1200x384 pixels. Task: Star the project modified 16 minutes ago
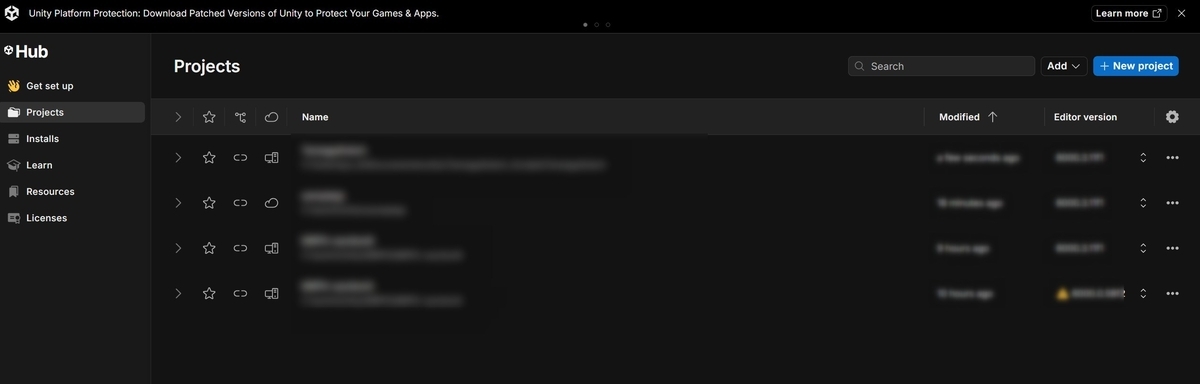[x=209, y=203]
